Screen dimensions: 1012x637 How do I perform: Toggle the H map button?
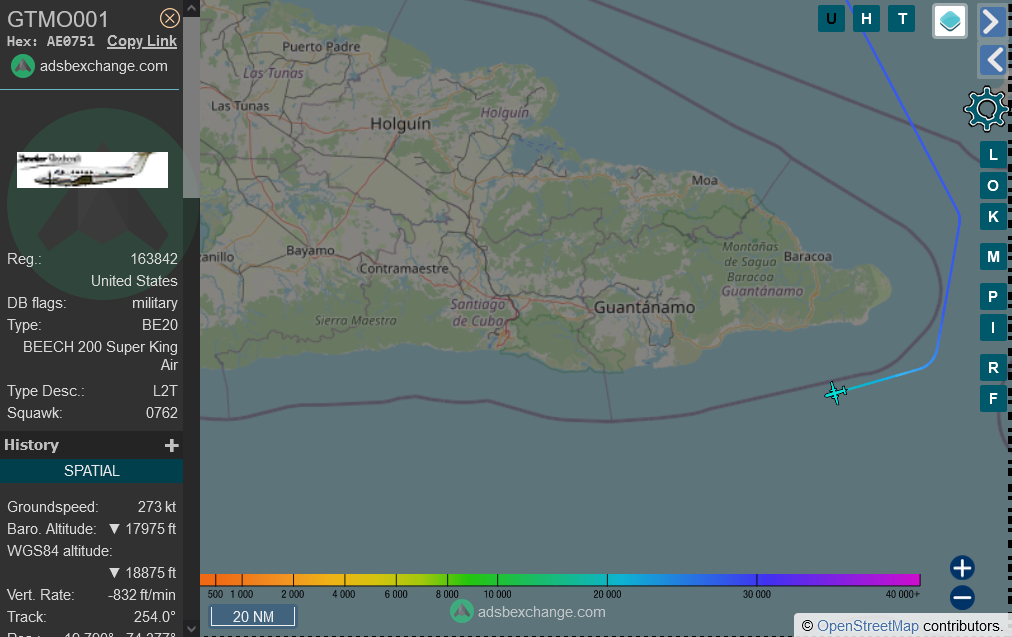click(x=866, y=19)
